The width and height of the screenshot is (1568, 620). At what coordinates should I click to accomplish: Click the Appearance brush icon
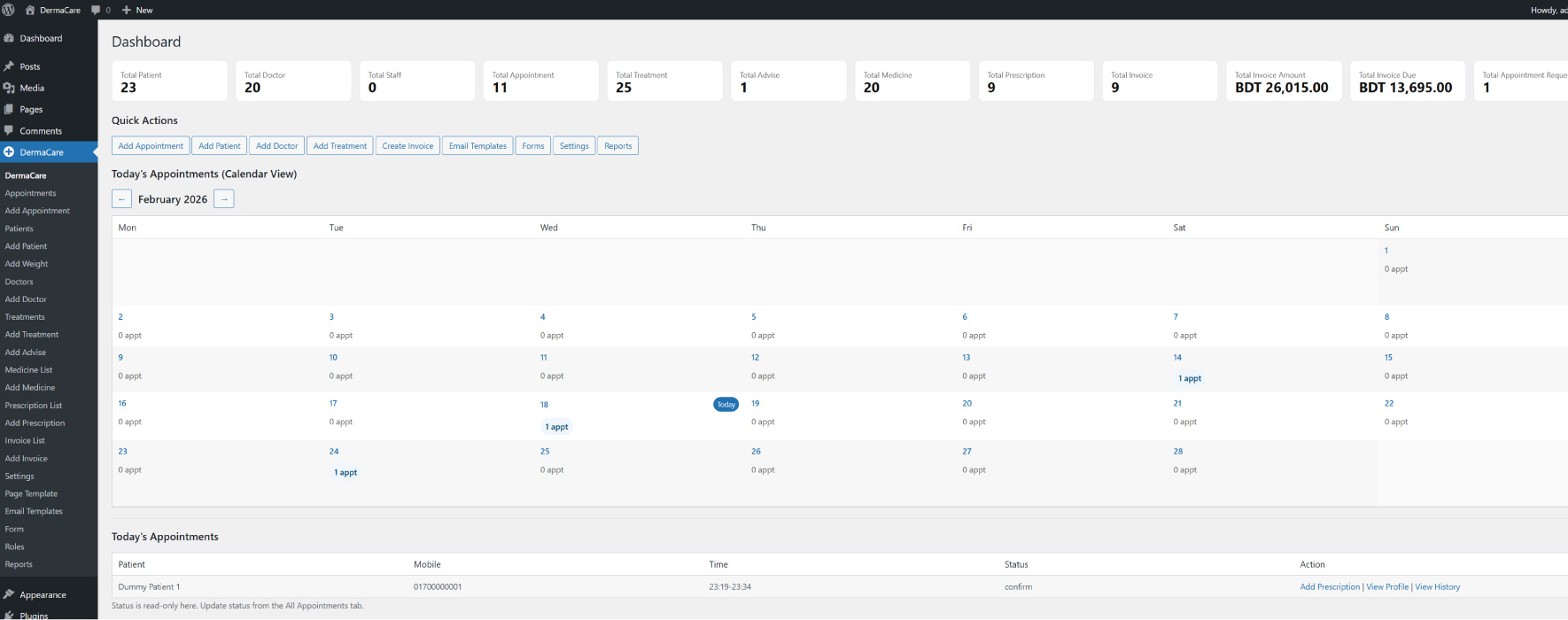click(x=9, y=594)
